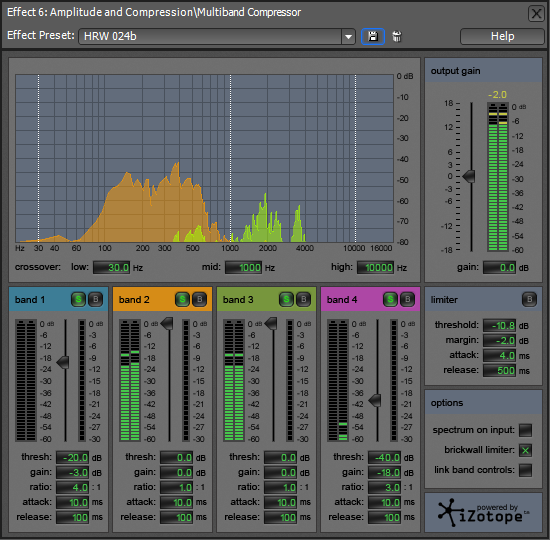Bypass the limiter

tap(529, 299)
